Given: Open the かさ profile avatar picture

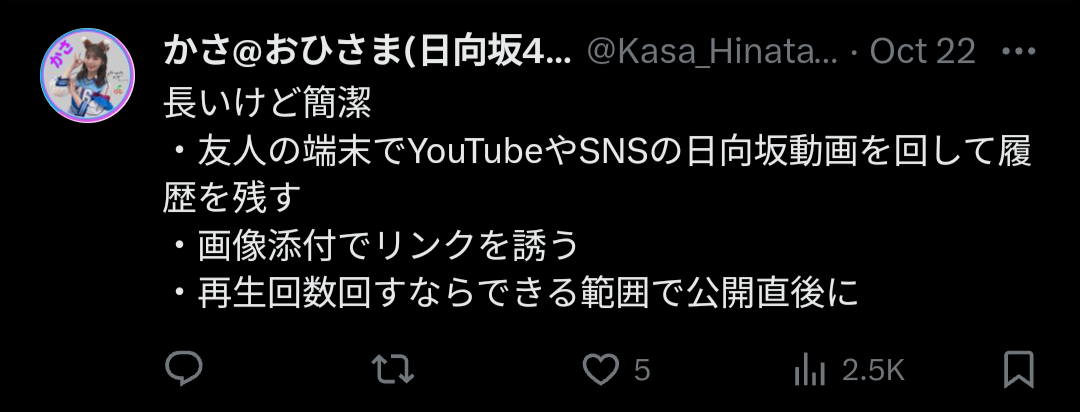Looking at the screenshot, I should 87,75.
